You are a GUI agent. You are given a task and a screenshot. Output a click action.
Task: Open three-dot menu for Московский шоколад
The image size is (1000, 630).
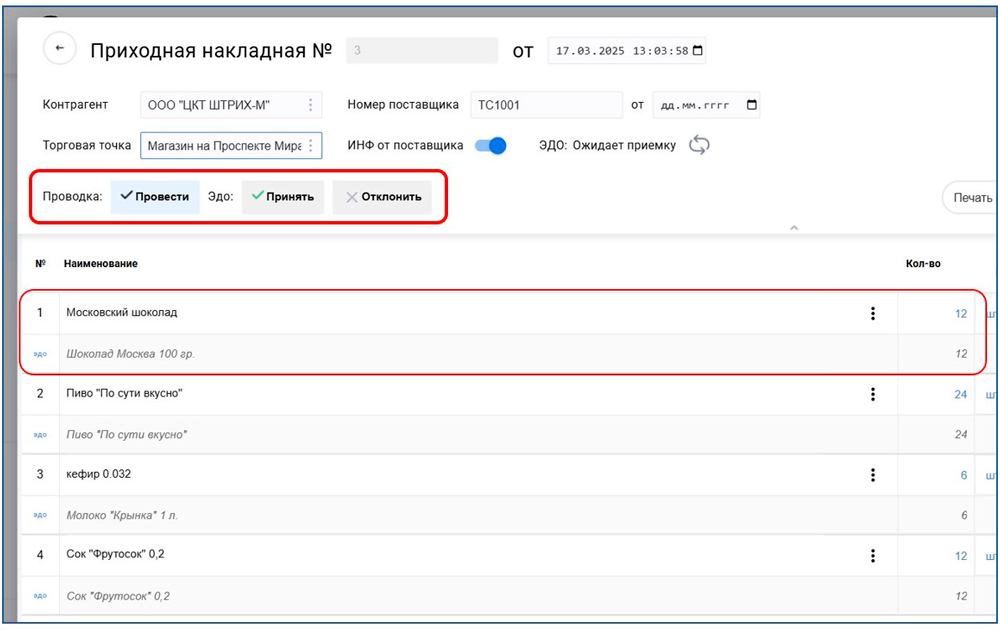point(873,314)
